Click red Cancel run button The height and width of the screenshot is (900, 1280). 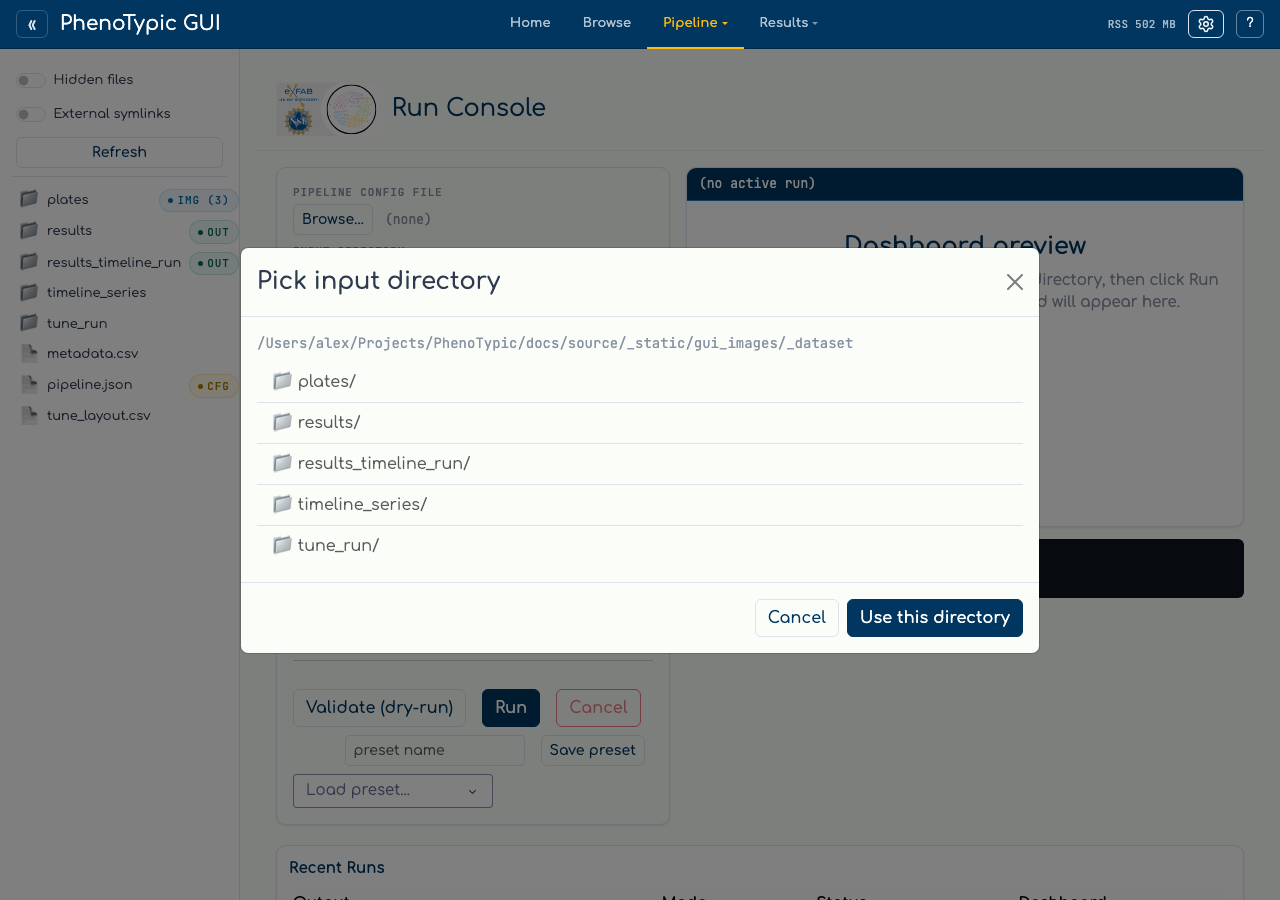[x=598, y=708]
